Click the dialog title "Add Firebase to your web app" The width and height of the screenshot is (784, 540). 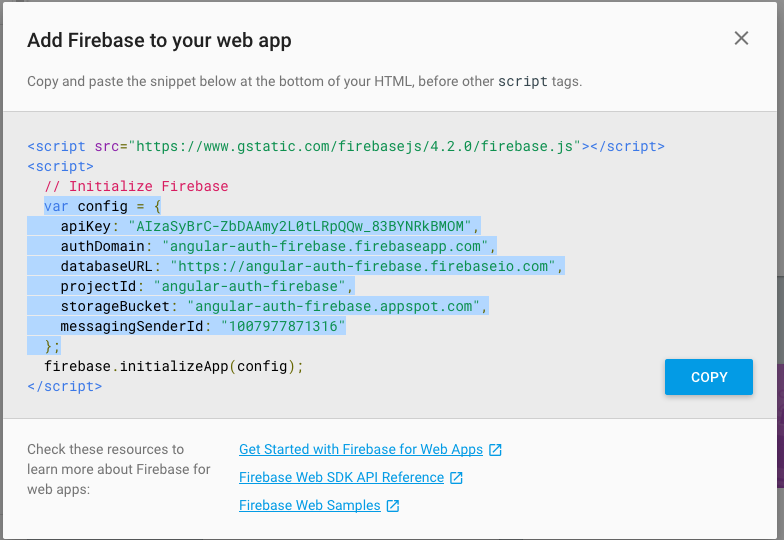pos(159,41)
